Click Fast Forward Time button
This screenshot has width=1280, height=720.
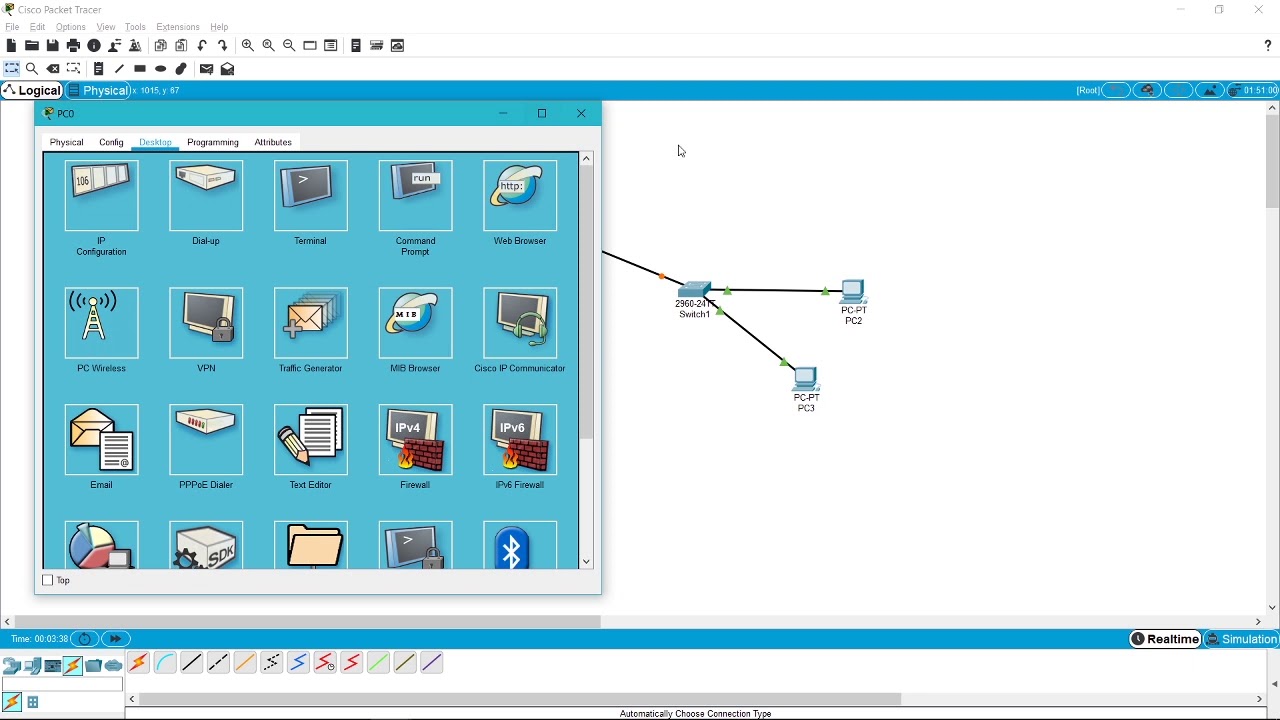(116, 640)
